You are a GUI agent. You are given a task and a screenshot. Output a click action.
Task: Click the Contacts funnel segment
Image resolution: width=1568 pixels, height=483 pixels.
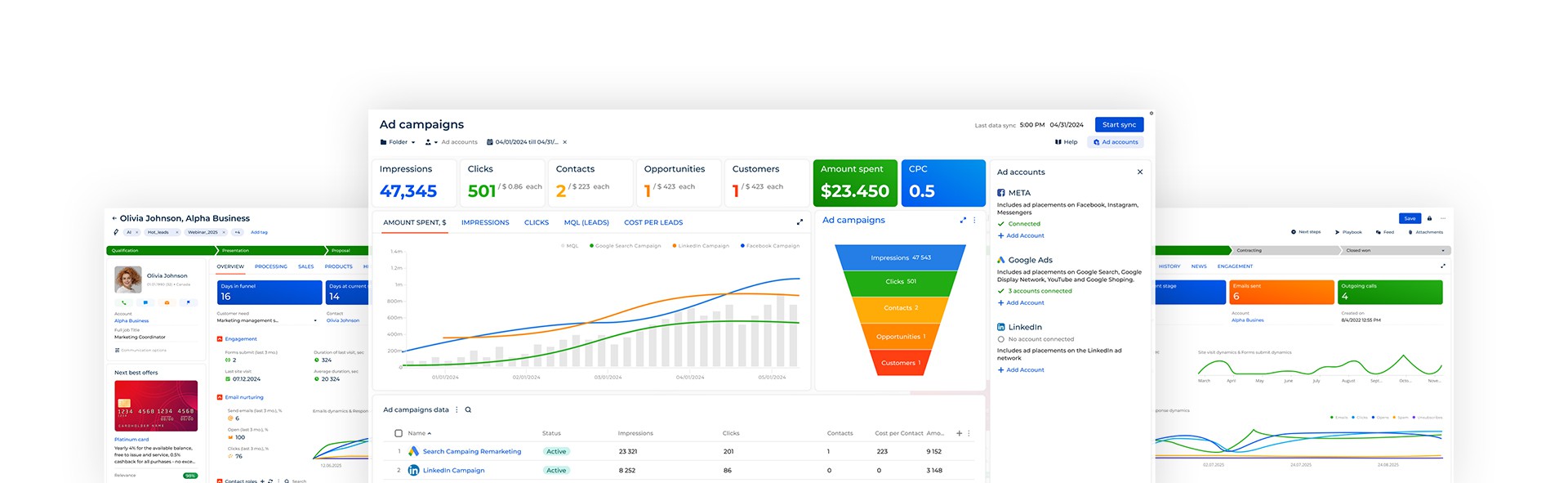point(901,308)
